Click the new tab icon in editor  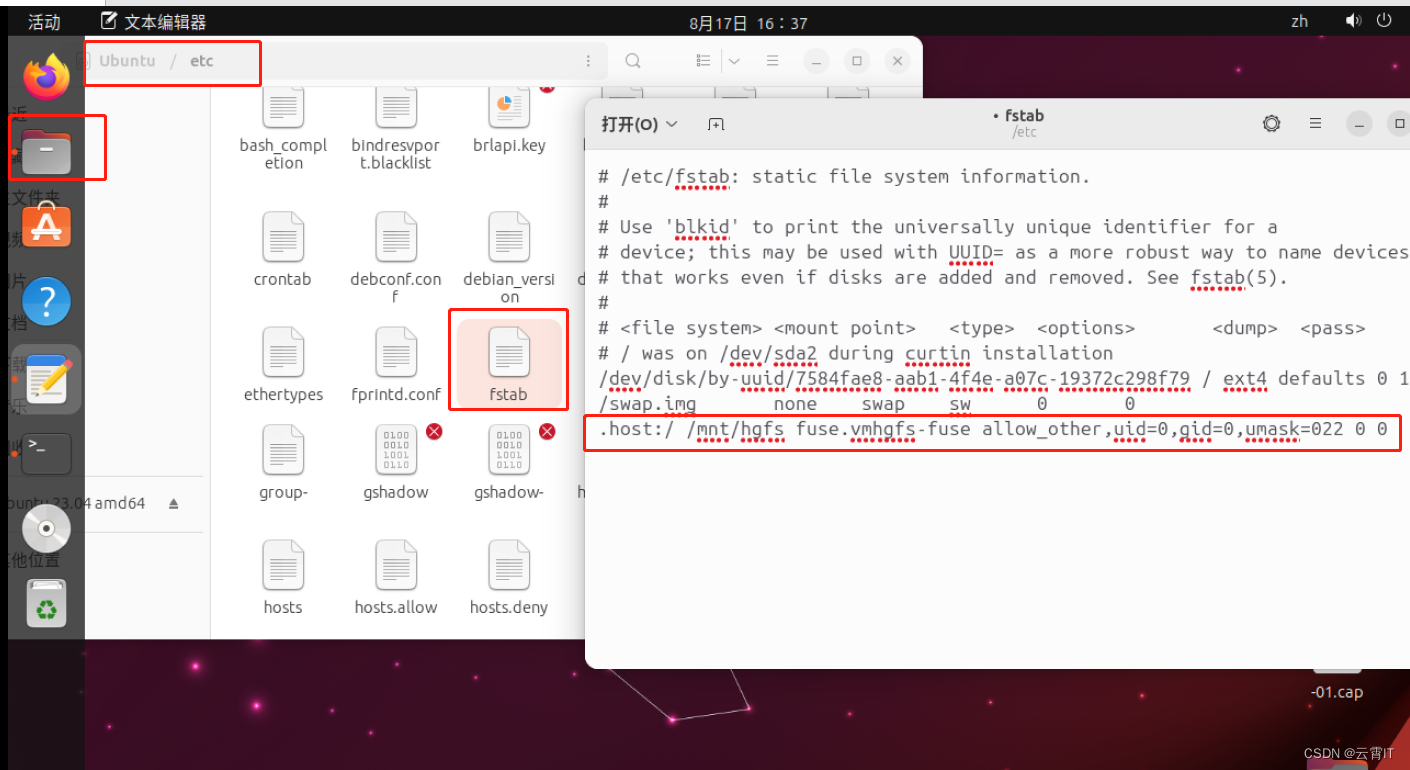click(716, 124)
